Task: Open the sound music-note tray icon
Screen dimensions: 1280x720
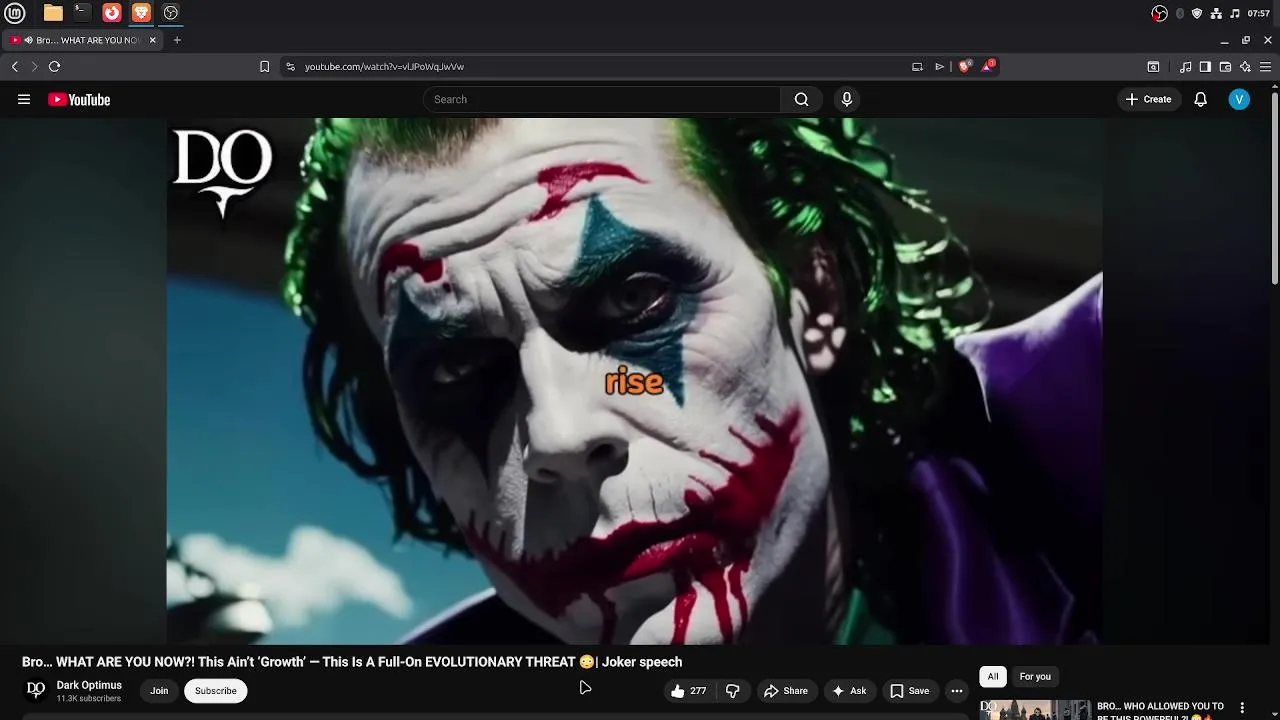Action: coord(1235,13)
